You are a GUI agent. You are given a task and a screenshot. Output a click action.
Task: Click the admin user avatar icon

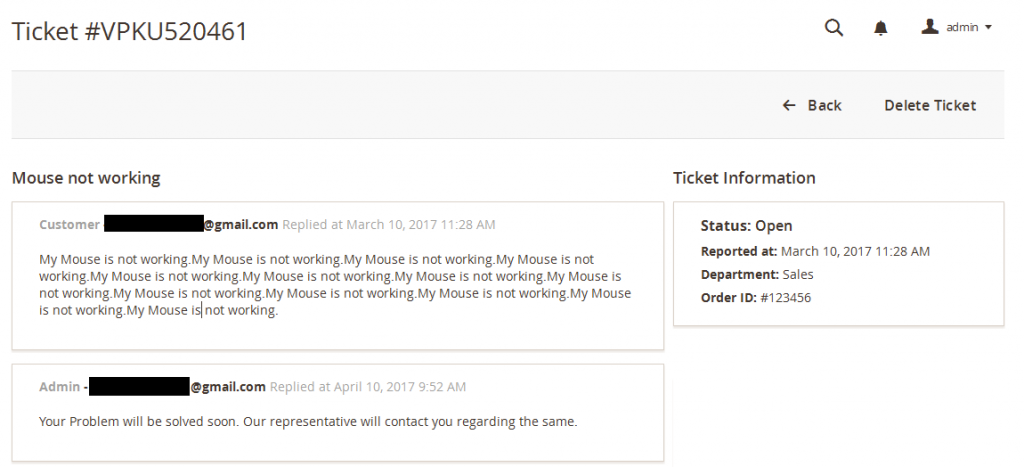(x=930, y=27)
